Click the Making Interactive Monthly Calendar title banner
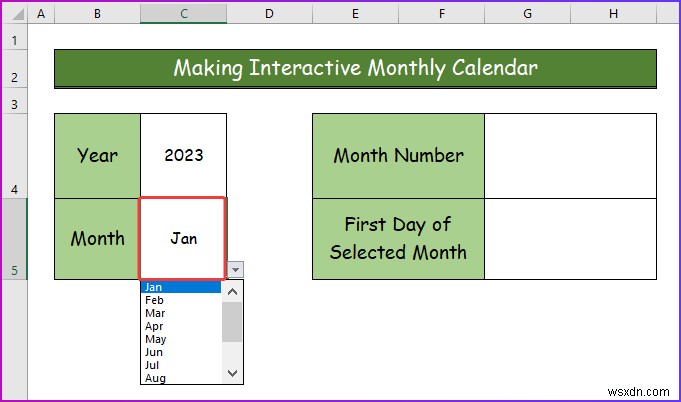The height and width of the screenshot is (402, 681). tap(355, 69)
